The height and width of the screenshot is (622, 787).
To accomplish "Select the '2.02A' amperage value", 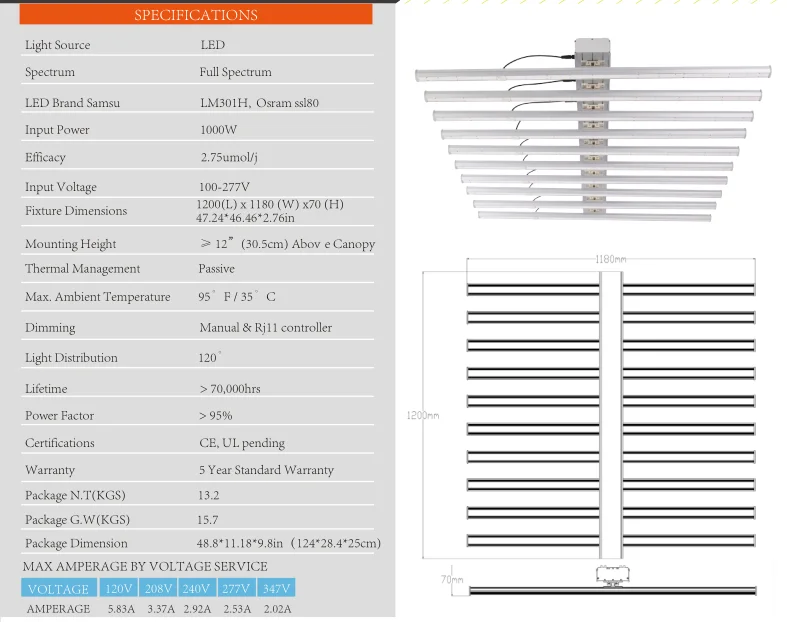I will tap(278, 609).
